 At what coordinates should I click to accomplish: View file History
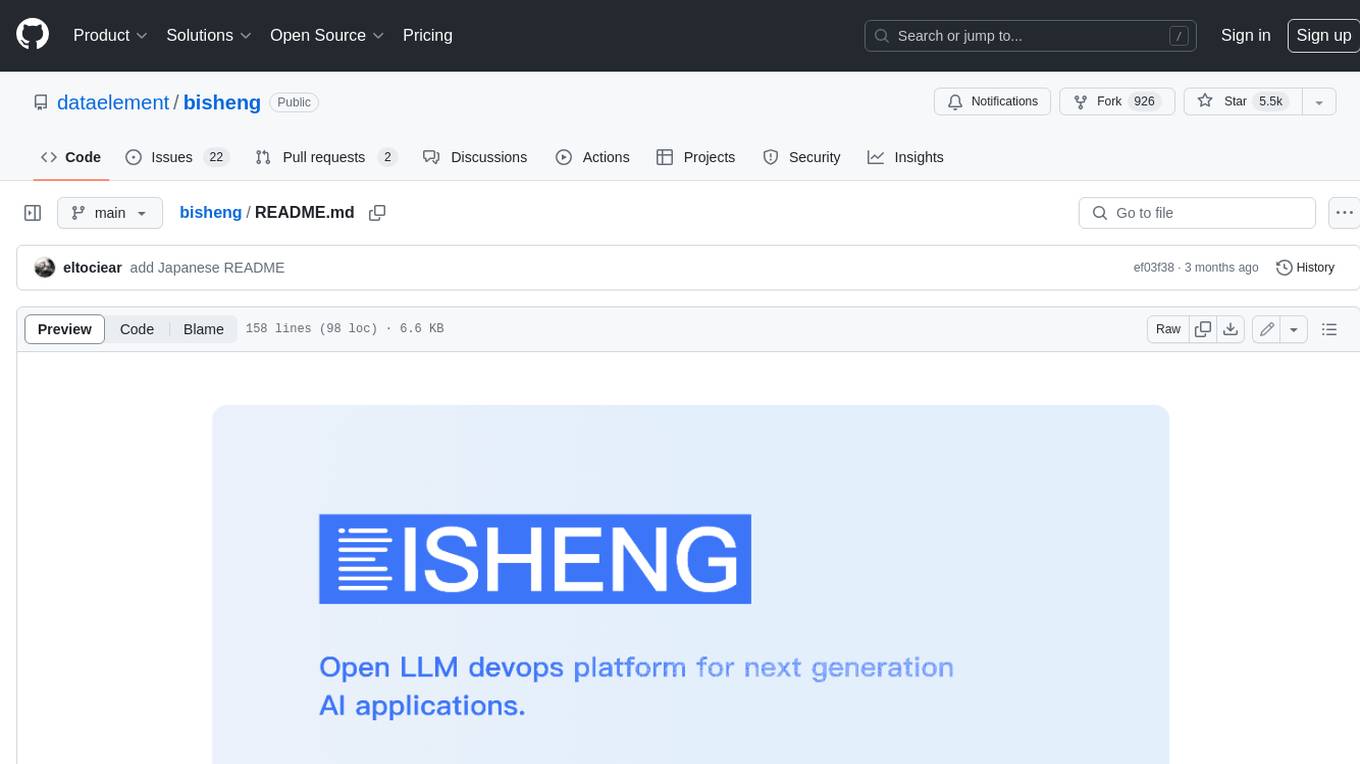1305,267
